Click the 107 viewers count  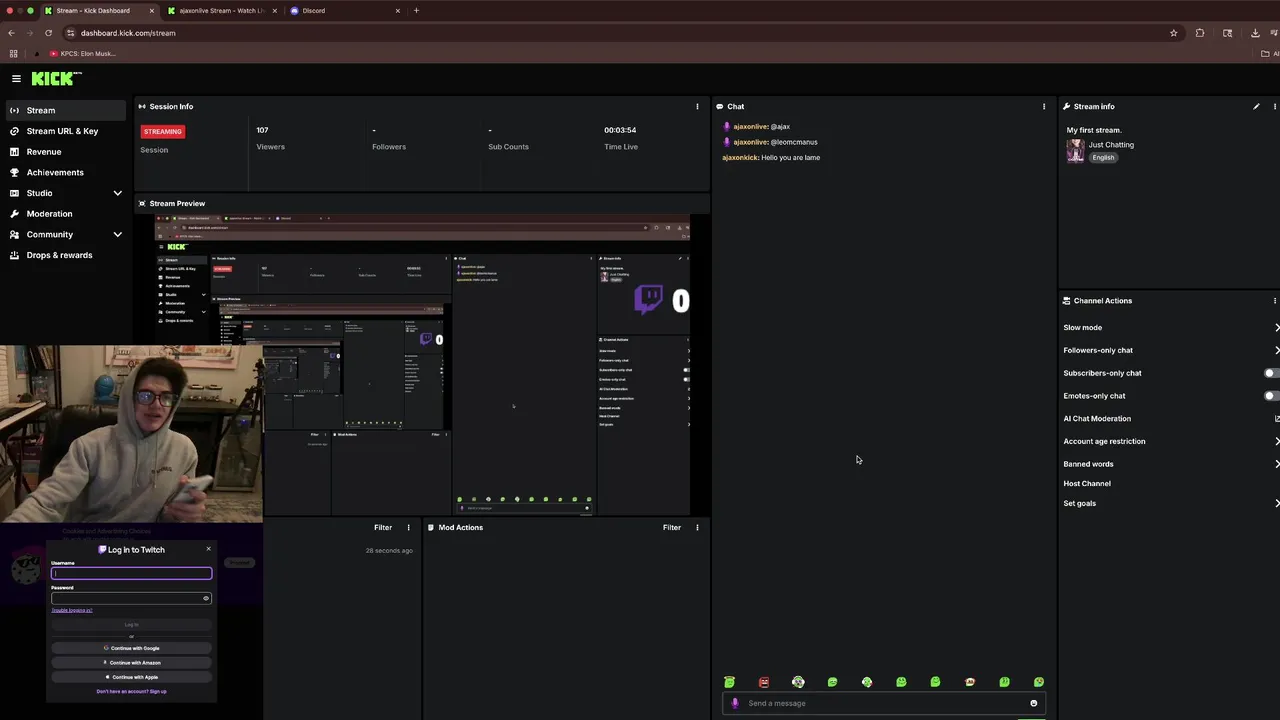[x=262, y=130]
